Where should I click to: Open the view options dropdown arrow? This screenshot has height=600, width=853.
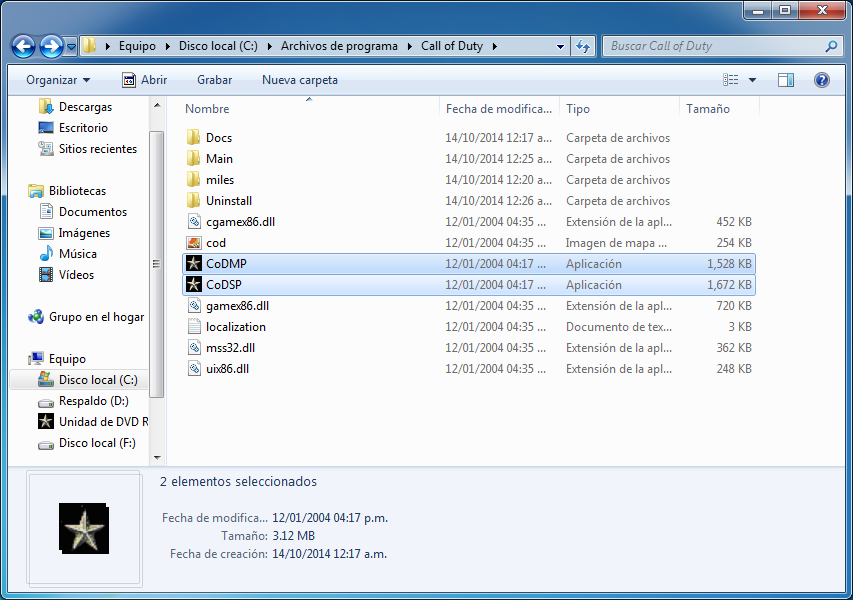pos(752,80)
